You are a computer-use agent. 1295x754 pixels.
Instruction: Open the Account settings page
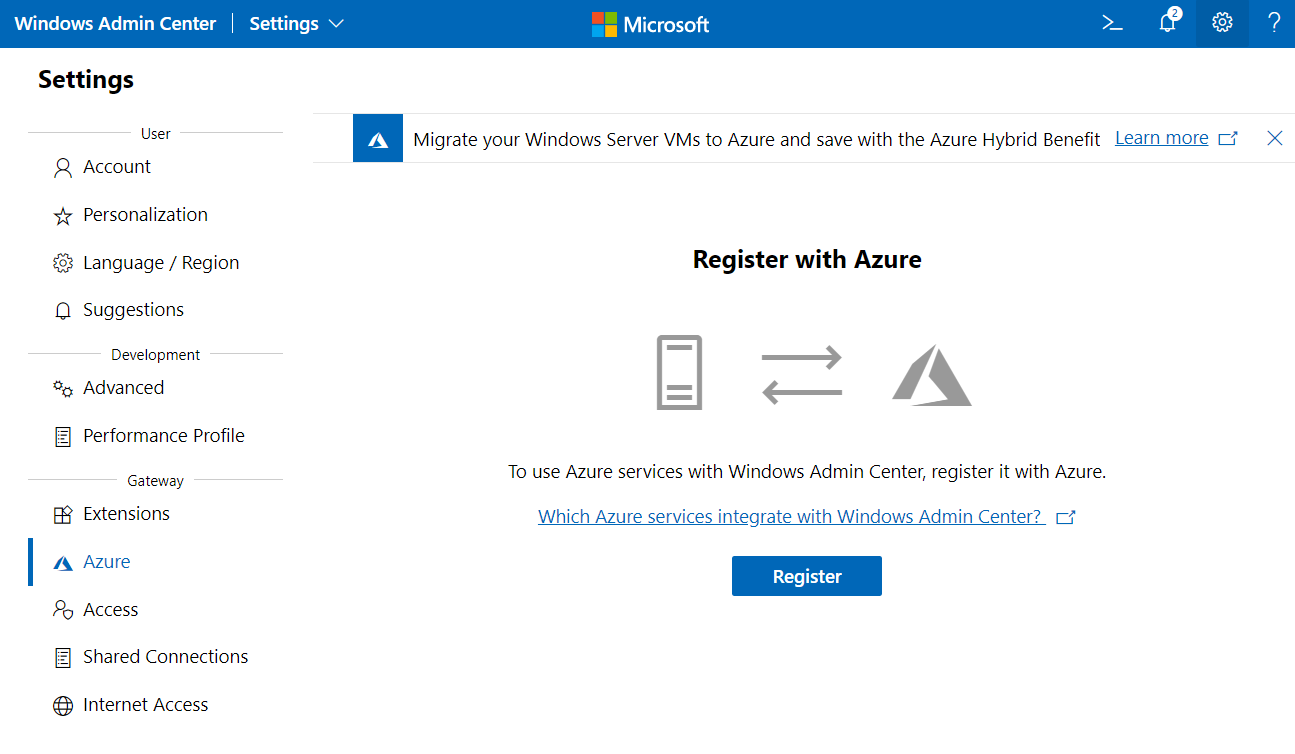click(x=116, y=167)
